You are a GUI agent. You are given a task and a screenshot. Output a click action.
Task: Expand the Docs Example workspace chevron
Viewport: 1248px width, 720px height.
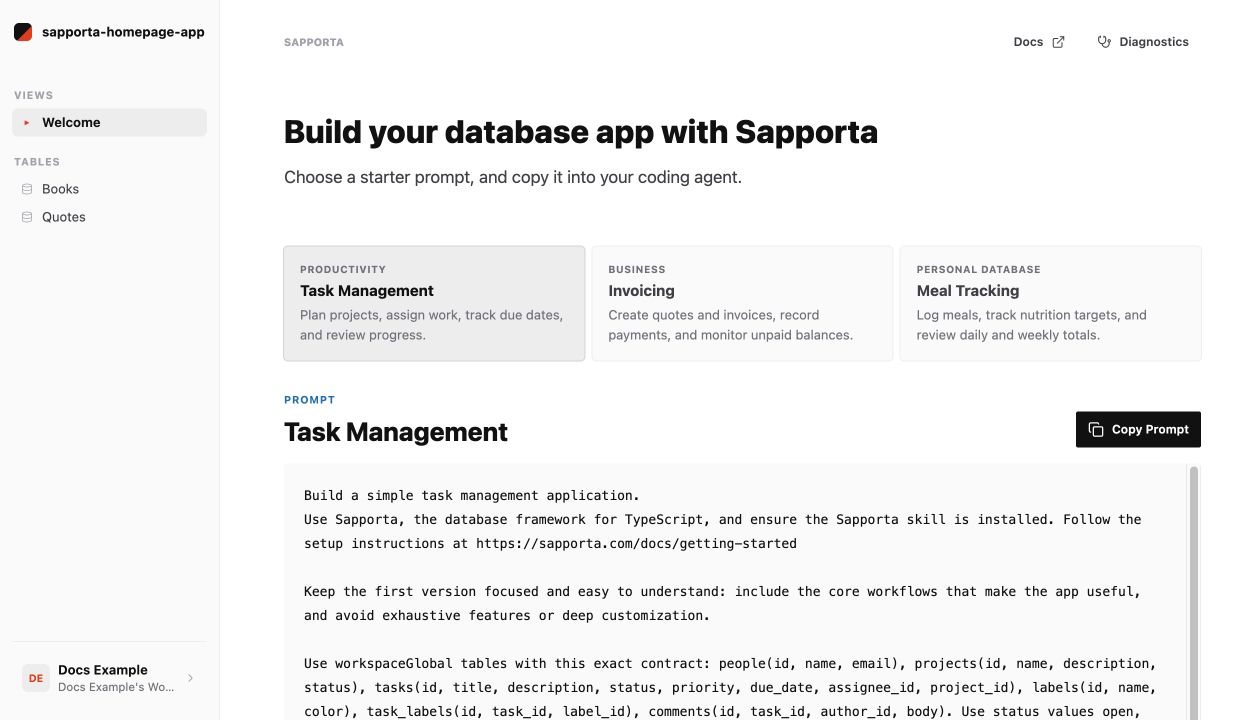tap(191, 678)
